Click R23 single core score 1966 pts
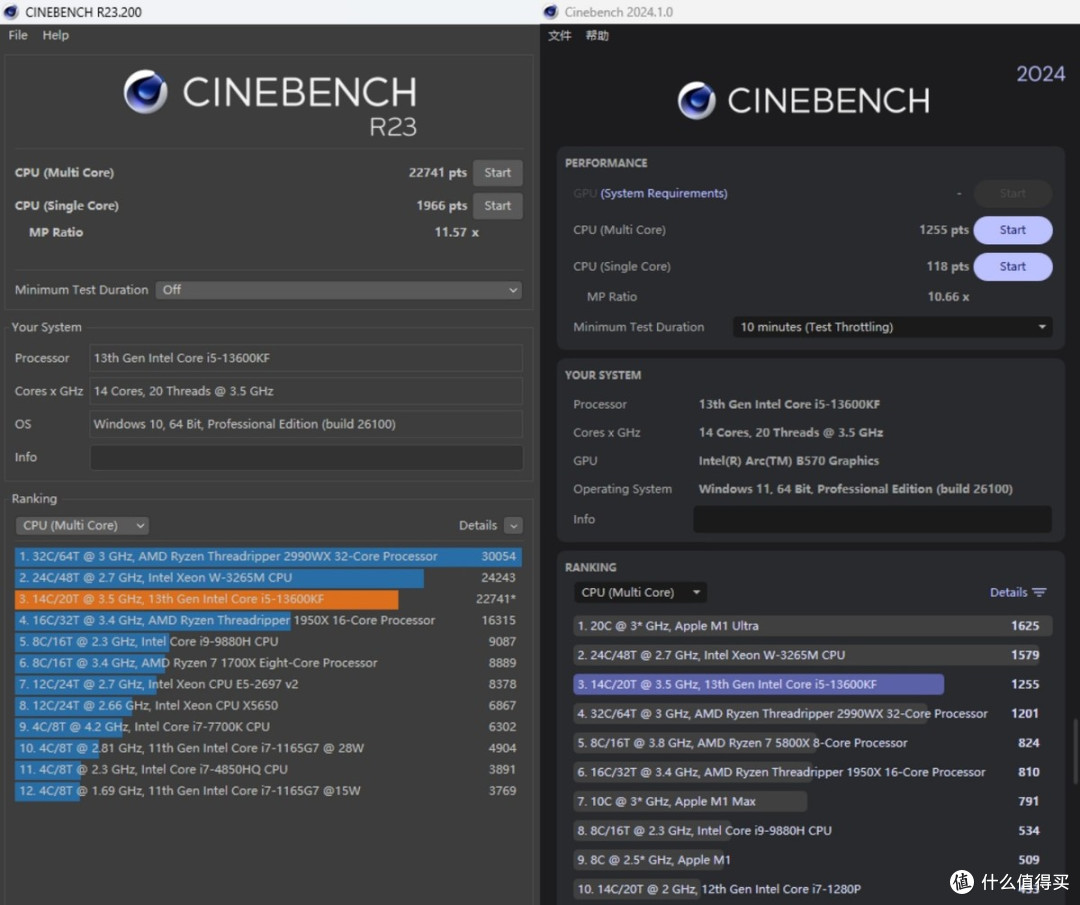Viewport: 1080px width, 905px height. (x=442, y=206)
